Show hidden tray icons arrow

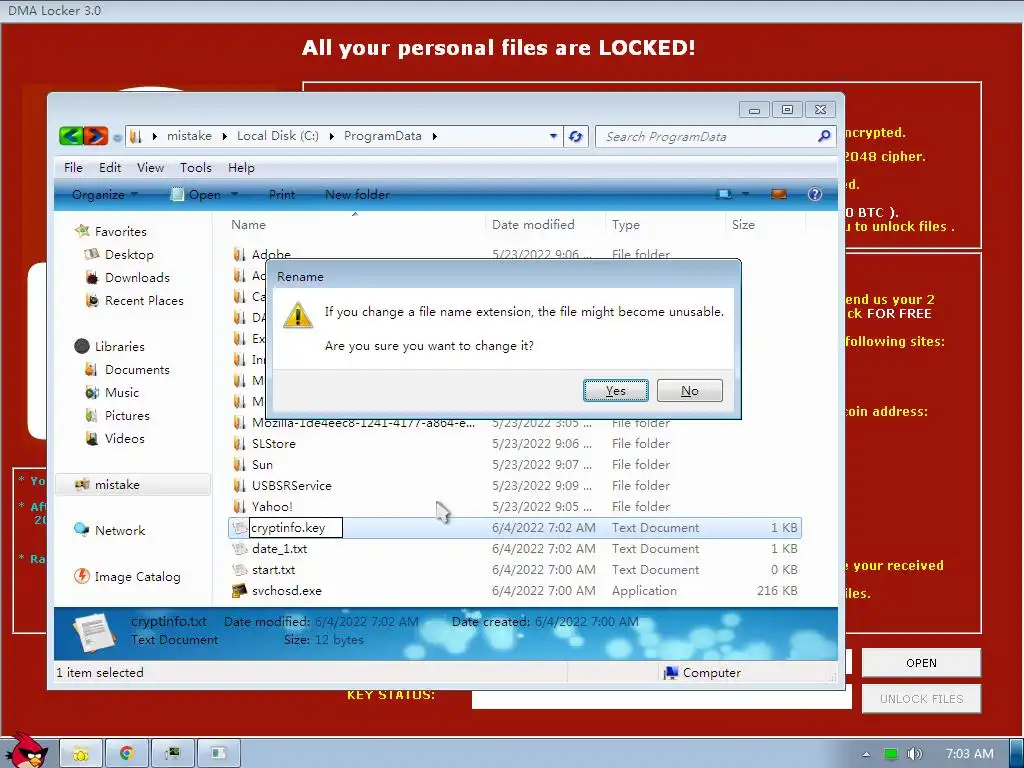tap(866, 754)
